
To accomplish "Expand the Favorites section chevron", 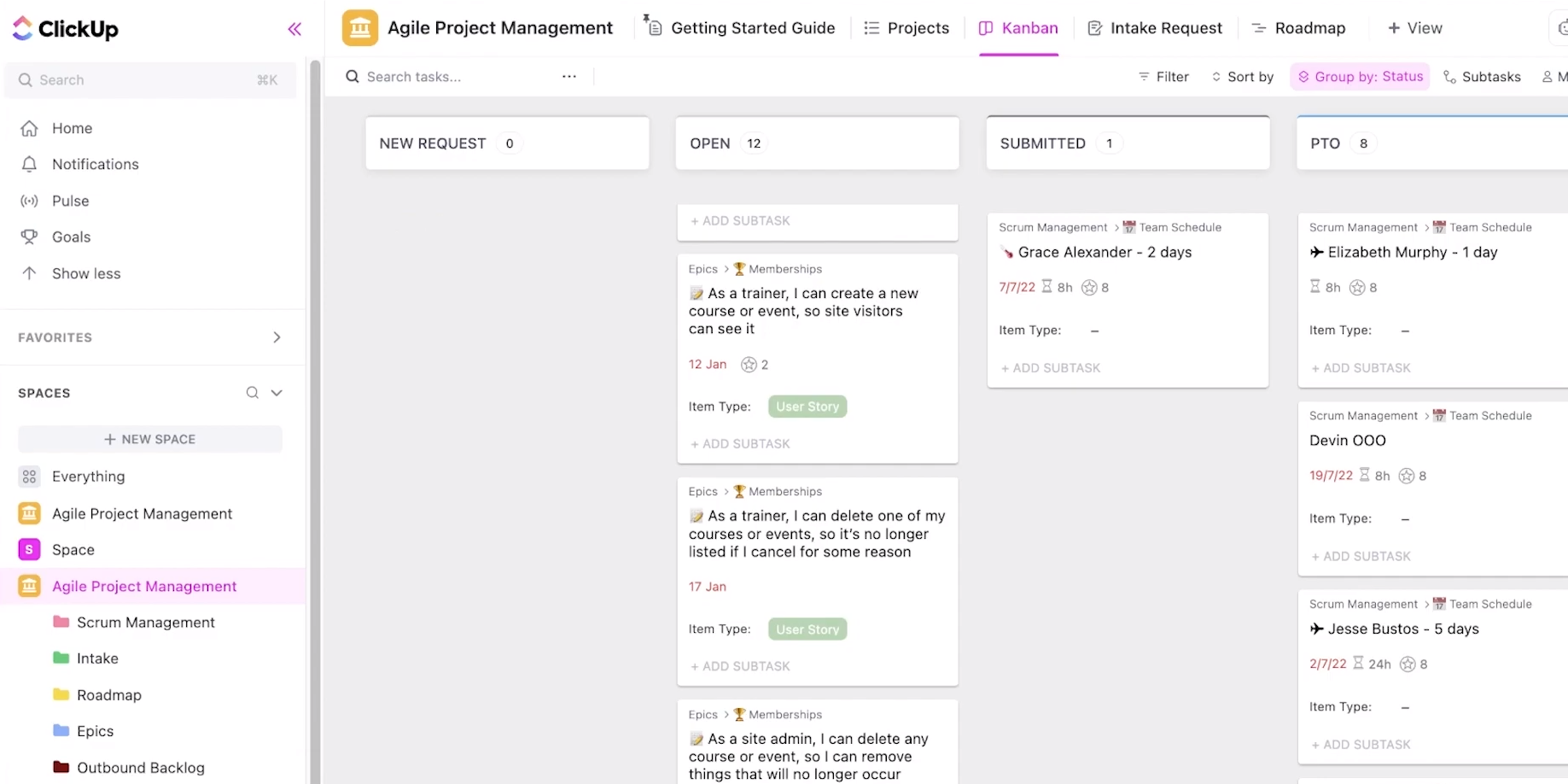I will pos(277,337).
